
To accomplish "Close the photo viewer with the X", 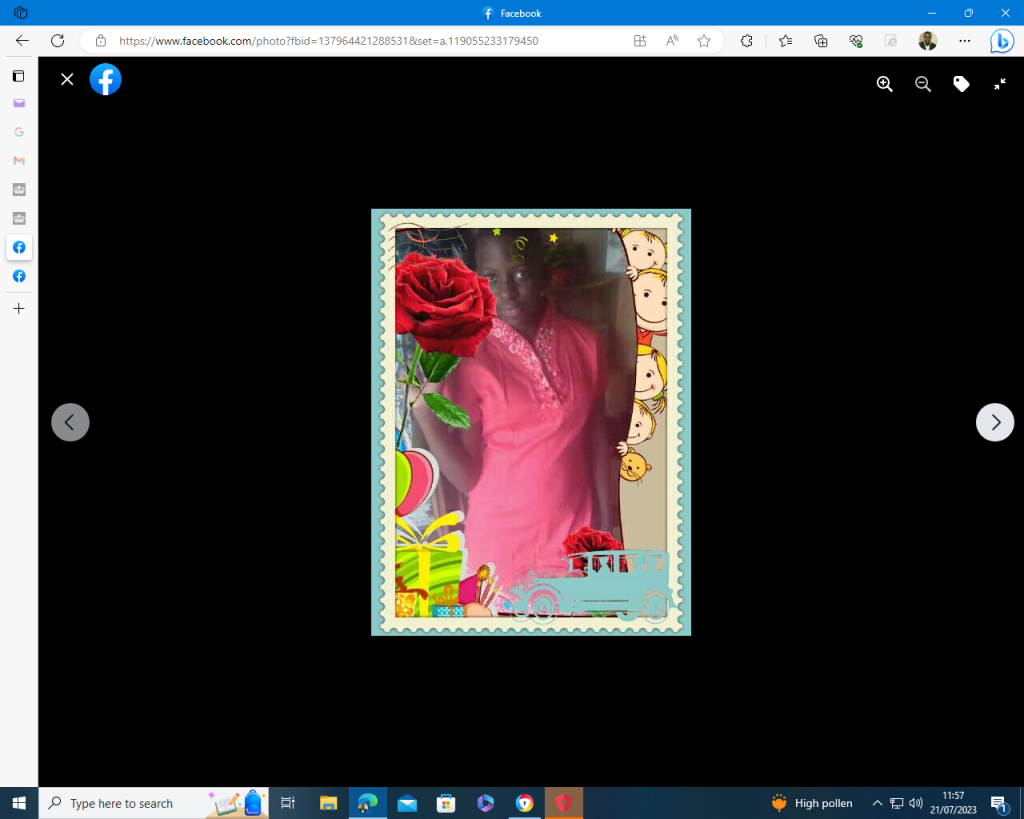I will (x=67, y=79).
